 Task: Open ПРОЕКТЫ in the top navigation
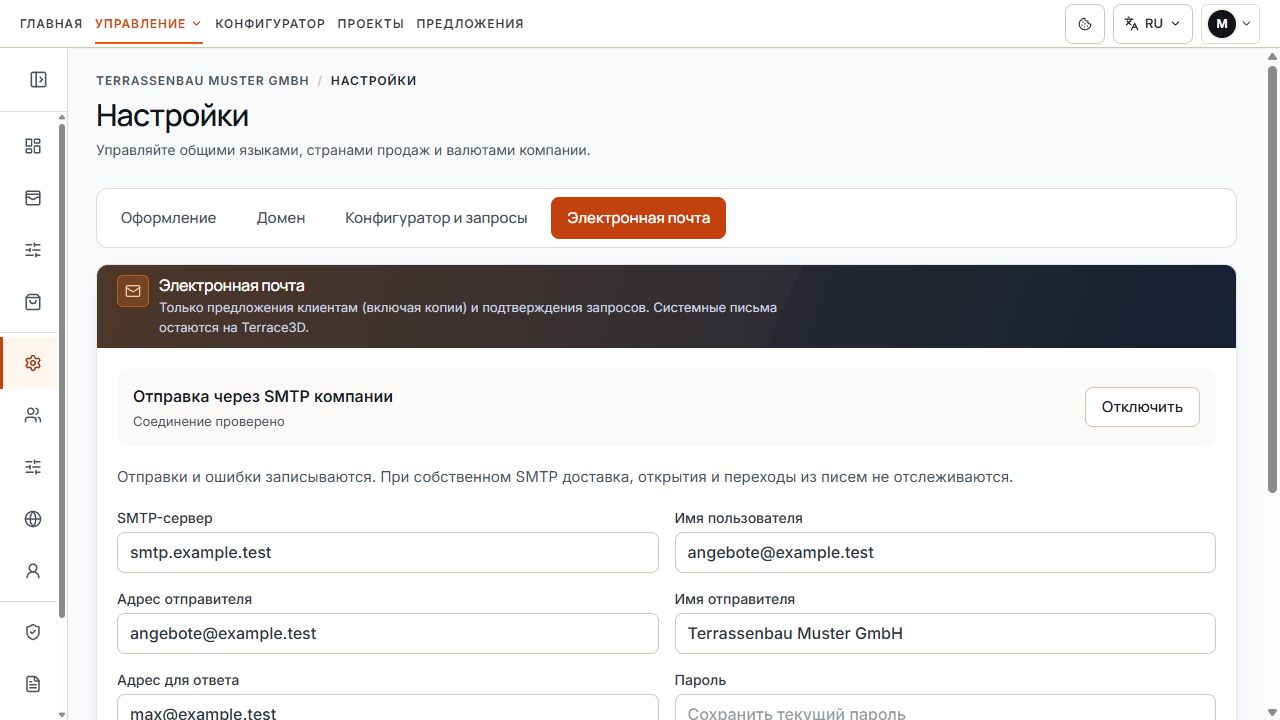pos(371,24)
